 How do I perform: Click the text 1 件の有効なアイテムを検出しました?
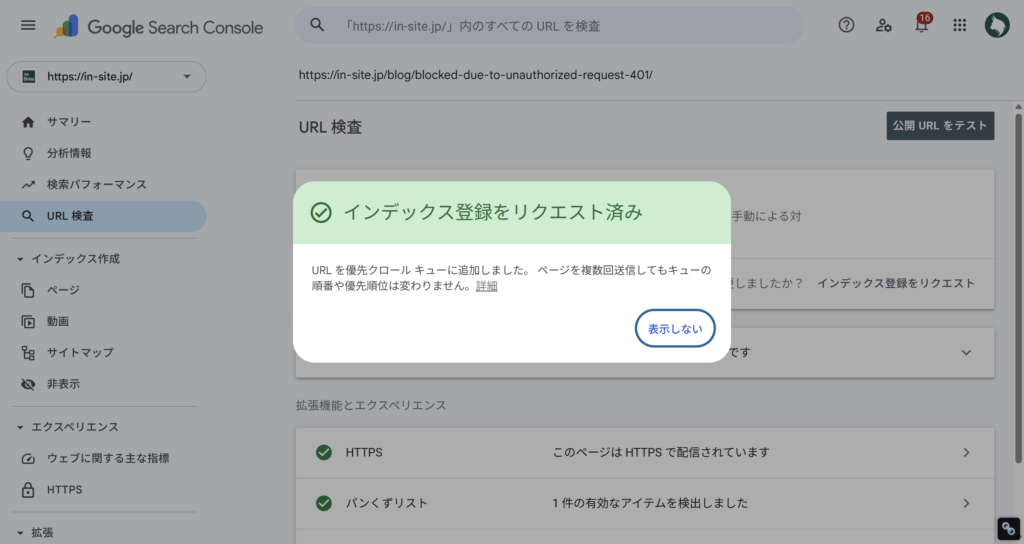[x=650, y=504]
